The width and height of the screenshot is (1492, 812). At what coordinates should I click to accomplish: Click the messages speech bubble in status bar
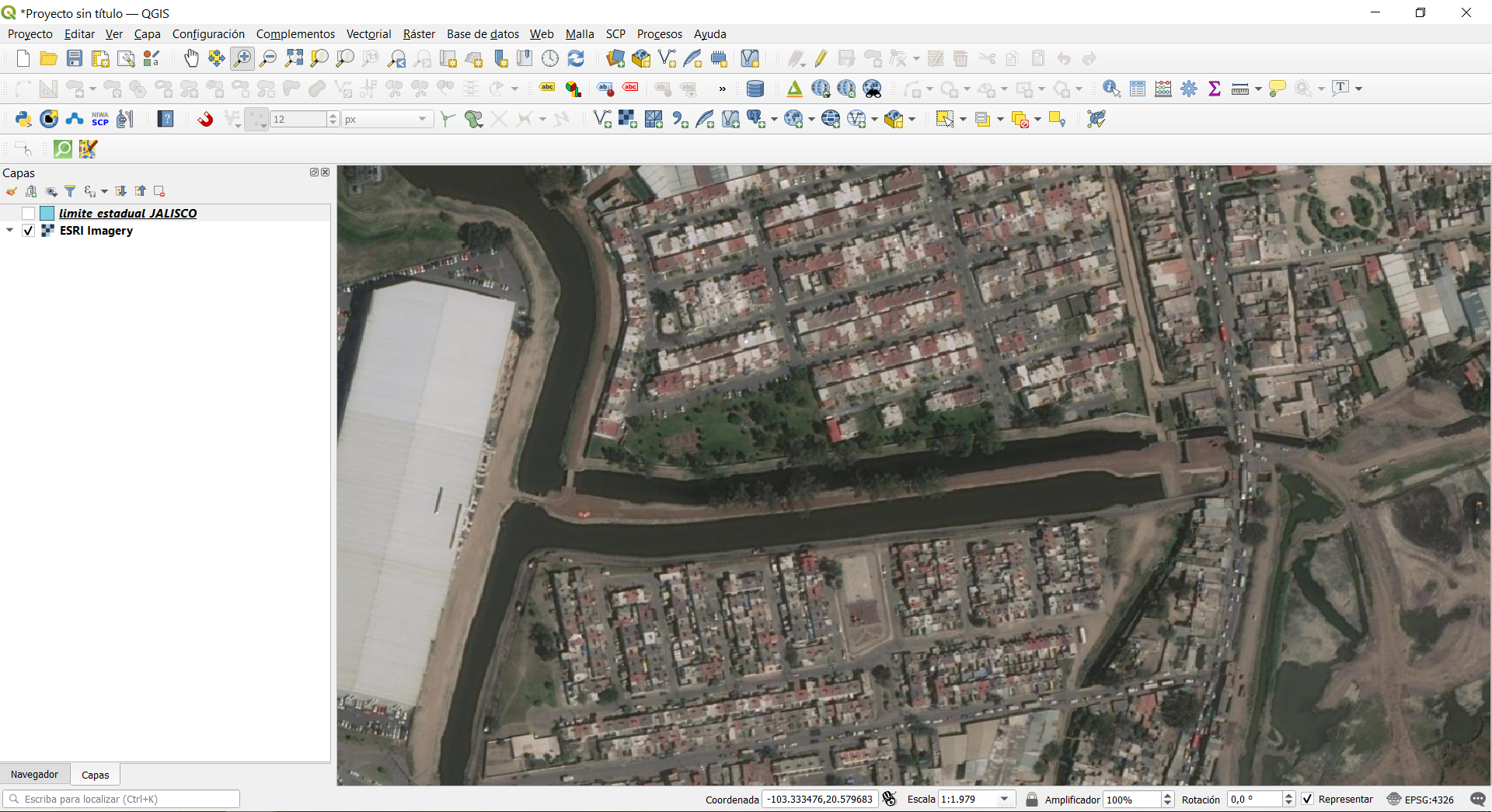(x=1478, y=799)
